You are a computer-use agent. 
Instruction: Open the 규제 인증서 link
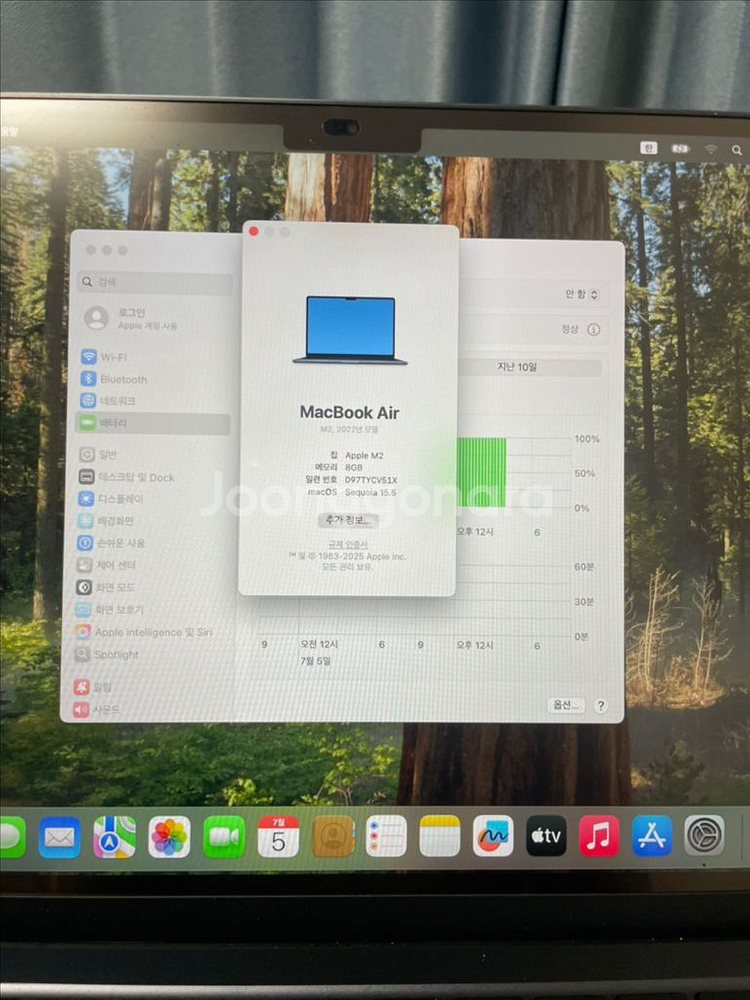click(348, 545)
